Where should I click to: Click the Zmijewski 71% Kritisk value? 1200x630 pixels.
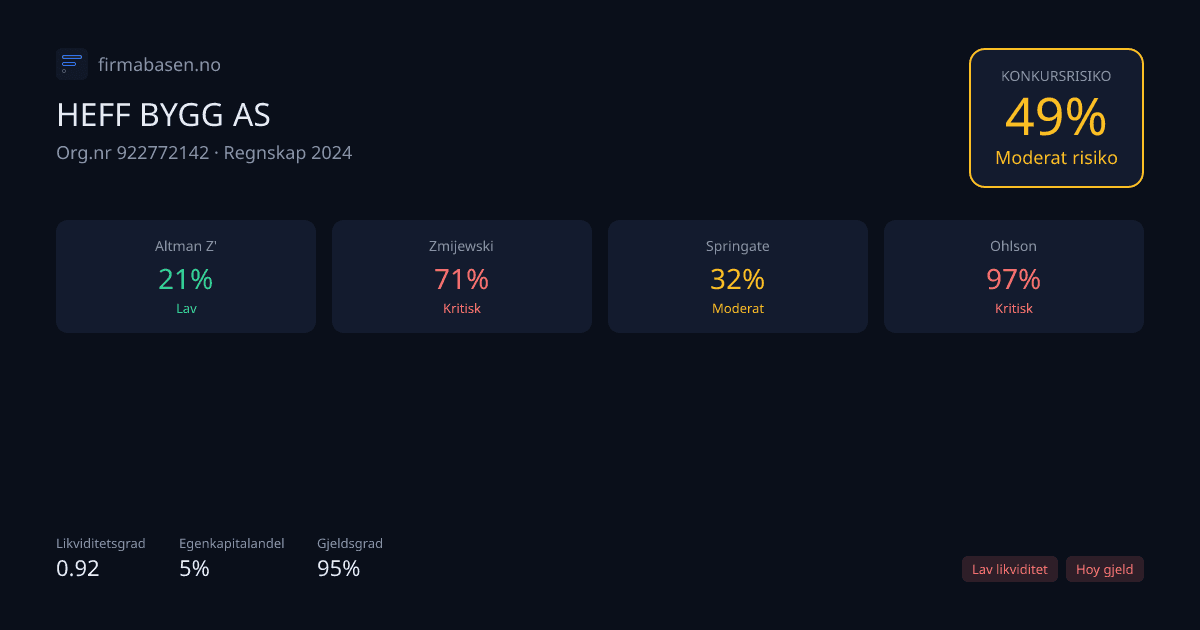(x=461, y=279)
